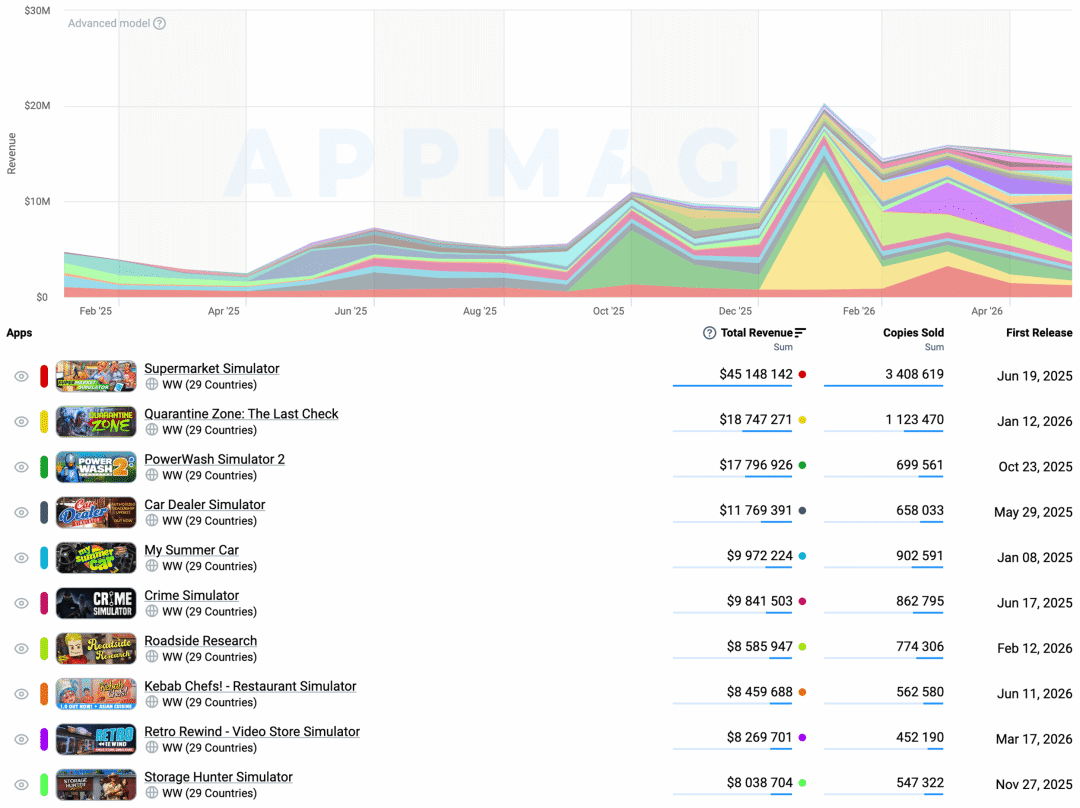Open the Quarantine Zone: The Last Check link
The width and height of the screenshot is (1080, 808).
241,414
